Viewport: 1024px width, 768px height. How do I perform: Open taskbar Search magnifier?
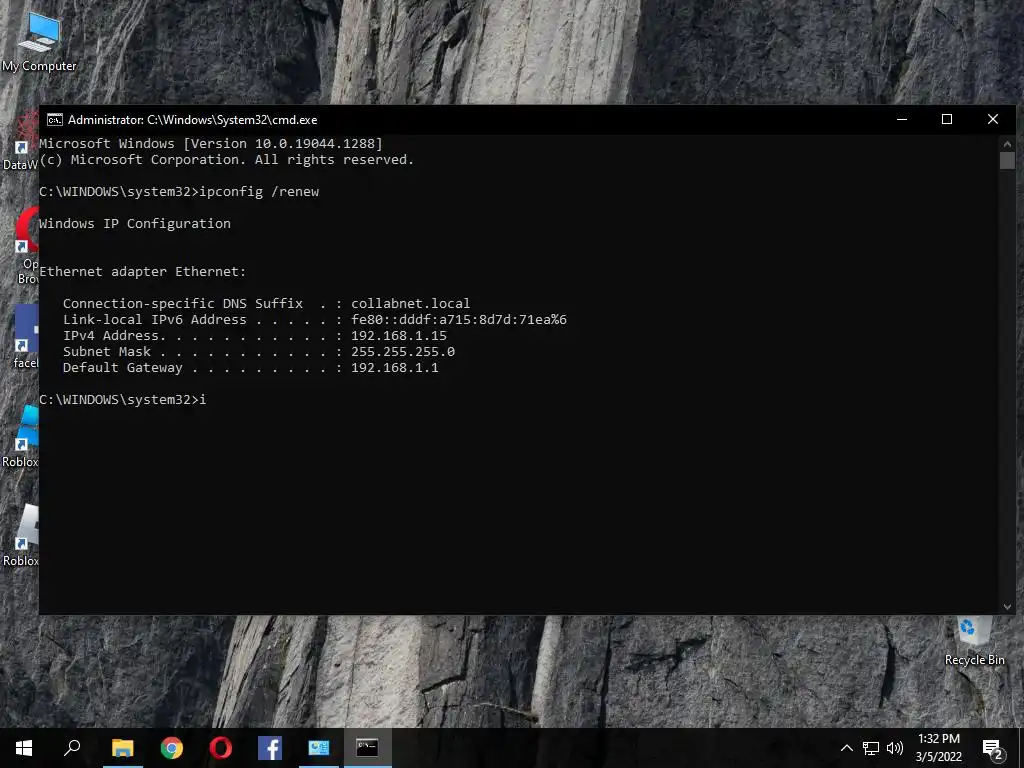(x=72, y=748)
